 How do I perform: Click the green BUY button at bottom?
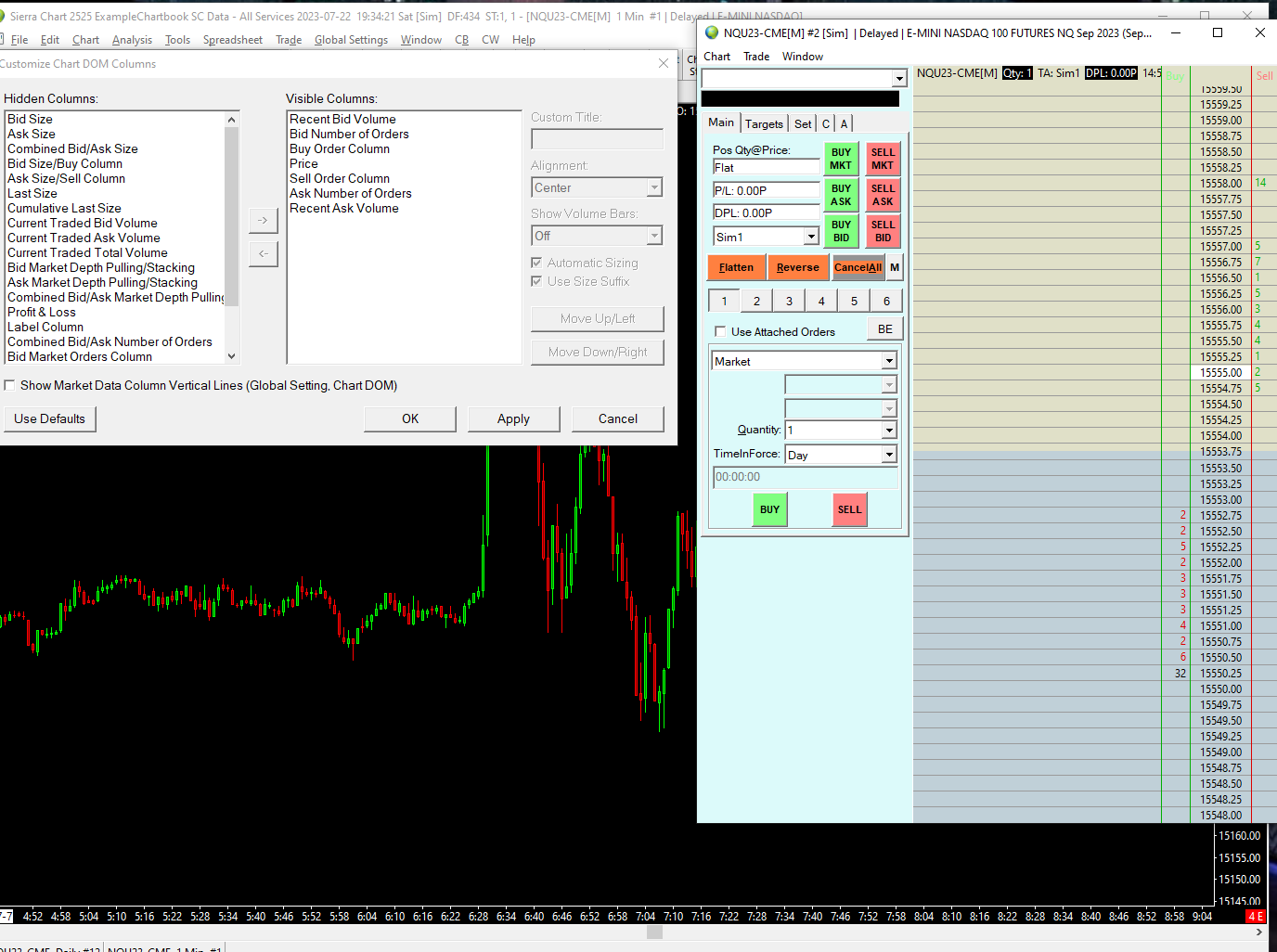coord(769,509)
